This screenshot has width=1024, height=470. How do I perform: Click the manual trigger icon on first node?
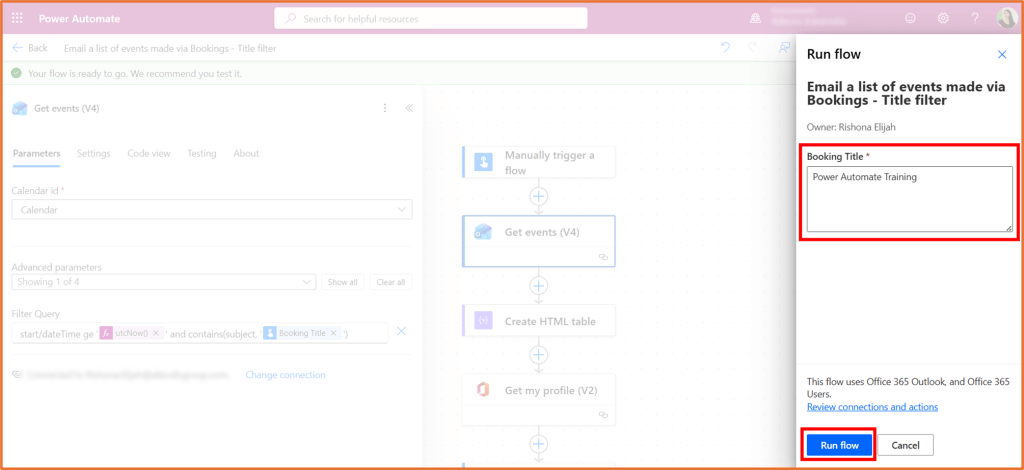[x=483, y=163]
